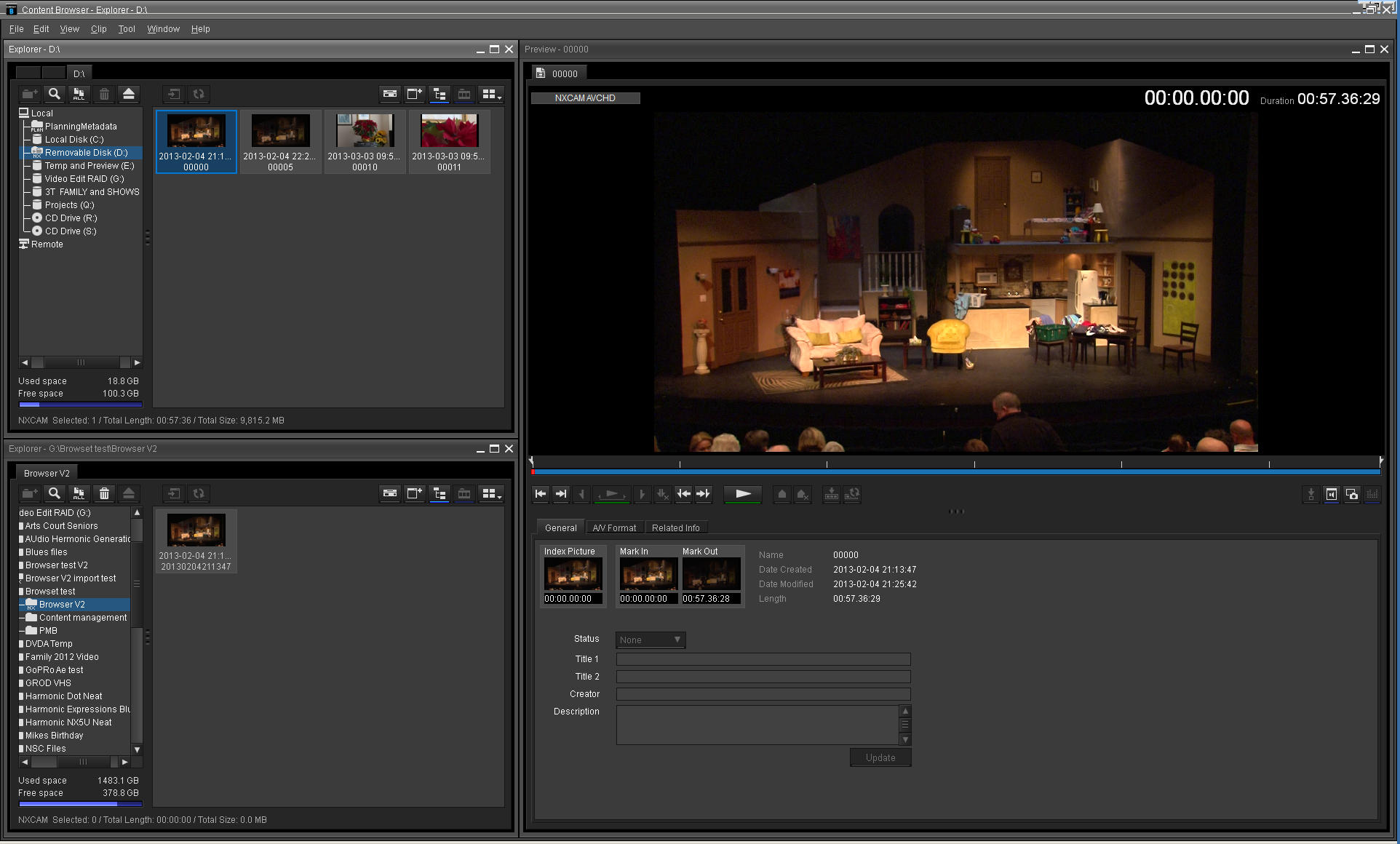Click the preview timeline scrub bar

(x=956, y=472)
